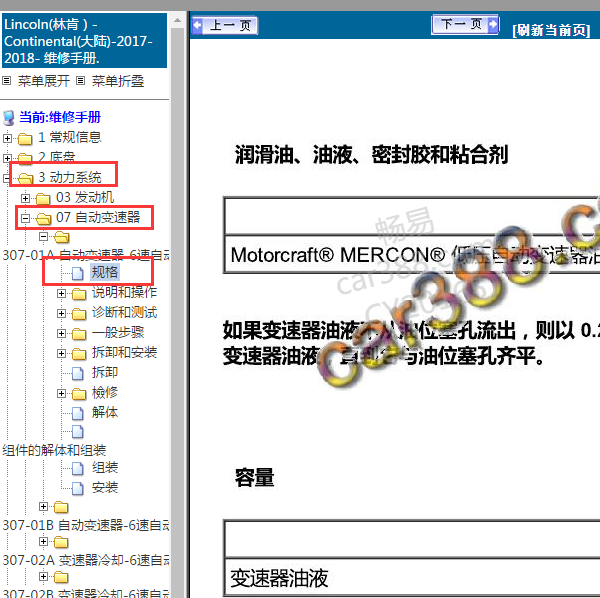
Task: Open the 诊断和测试 tree item
Action: click(x=124, y=312)
